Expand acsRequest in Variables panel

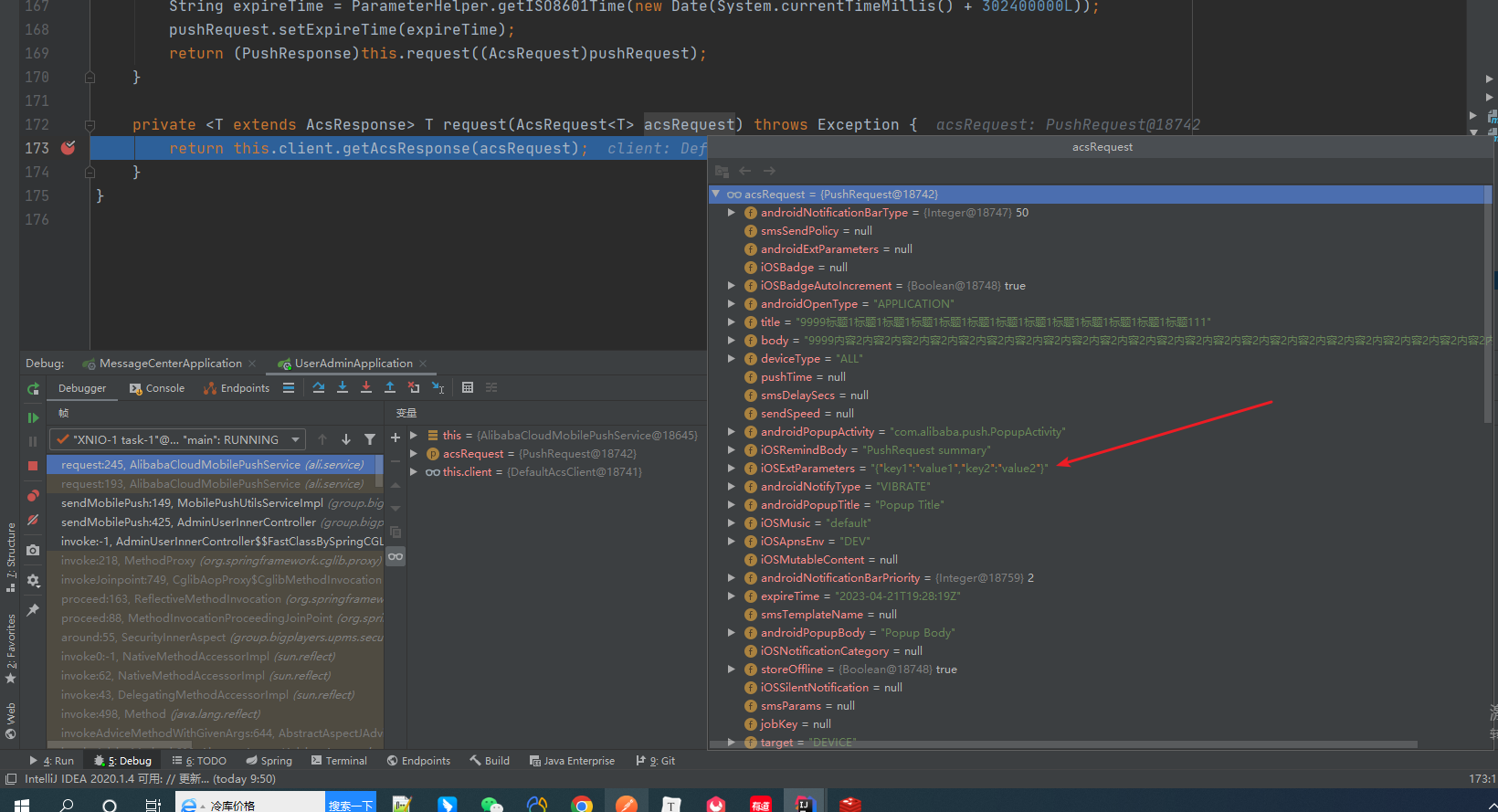pos(414,454)
